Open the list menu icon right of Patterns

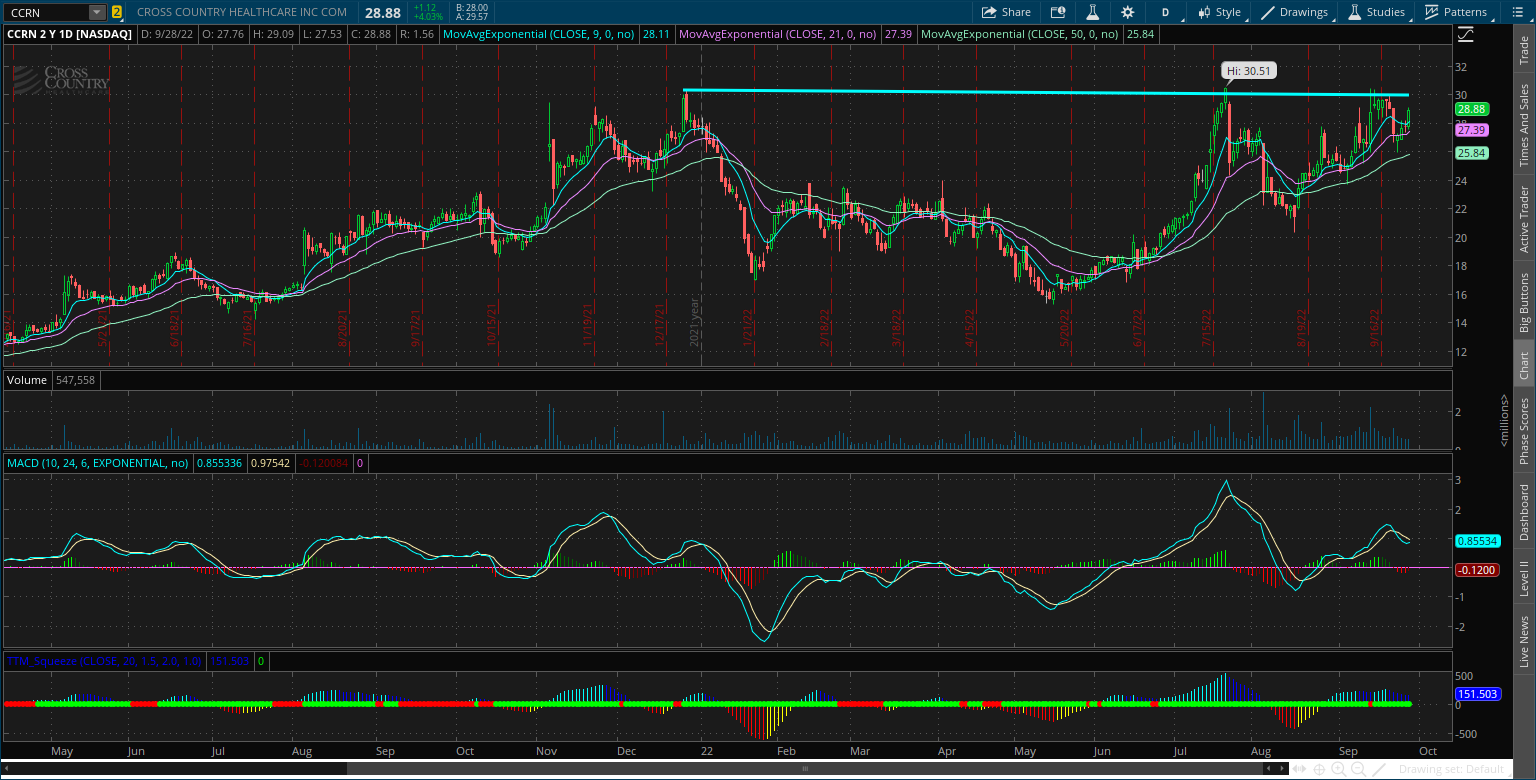(1516, 12)
